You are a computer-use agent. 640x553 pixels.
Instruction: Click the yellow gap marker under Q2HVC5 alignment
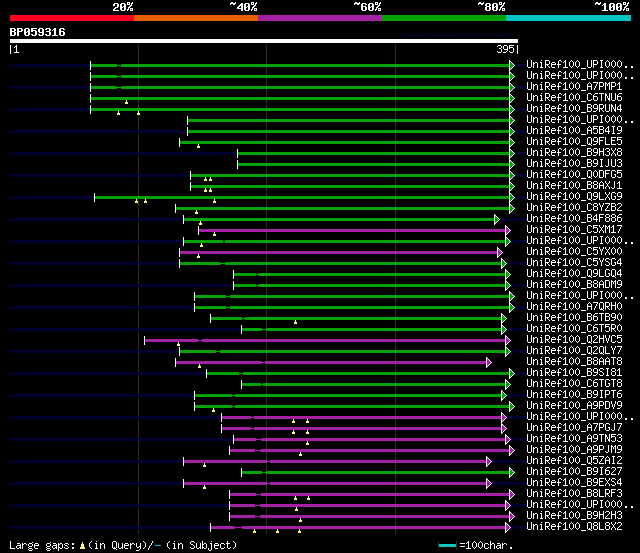(178, 344)
